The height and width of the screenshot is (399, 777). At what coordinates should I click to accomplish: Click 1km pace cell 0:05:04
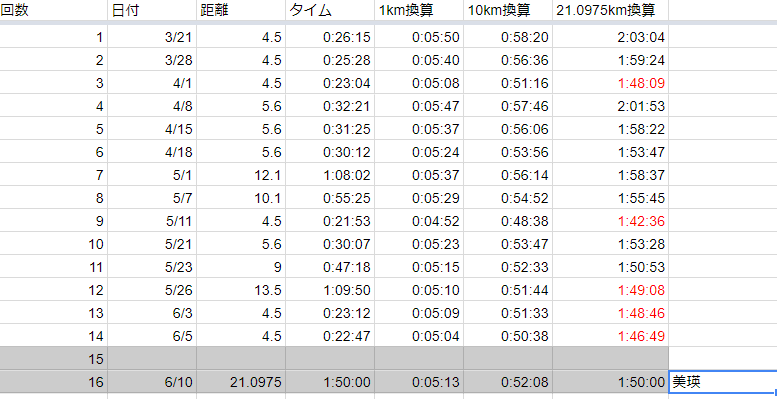point(419,336)
